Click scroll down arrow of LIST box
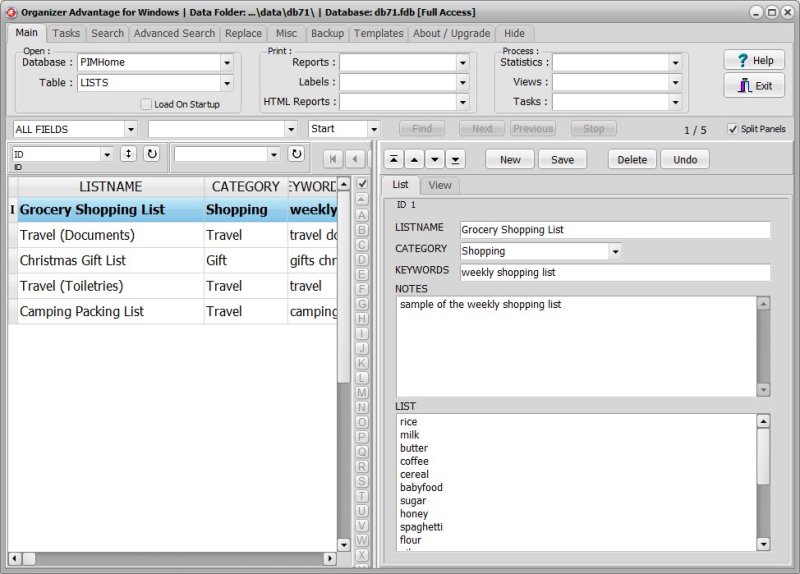800x574 pixels. tap(763, 544)
